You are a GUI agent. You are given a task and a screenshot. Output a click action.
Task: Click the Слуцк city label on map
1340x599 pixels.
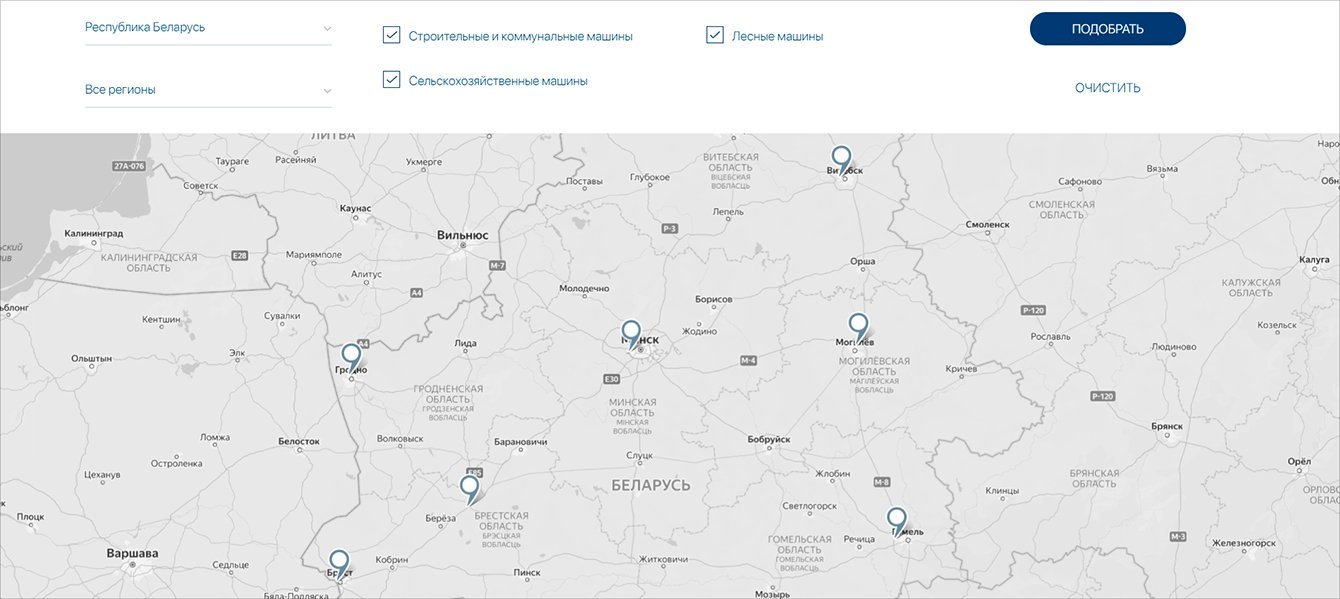pyautogui.click(x=640, y=456)
